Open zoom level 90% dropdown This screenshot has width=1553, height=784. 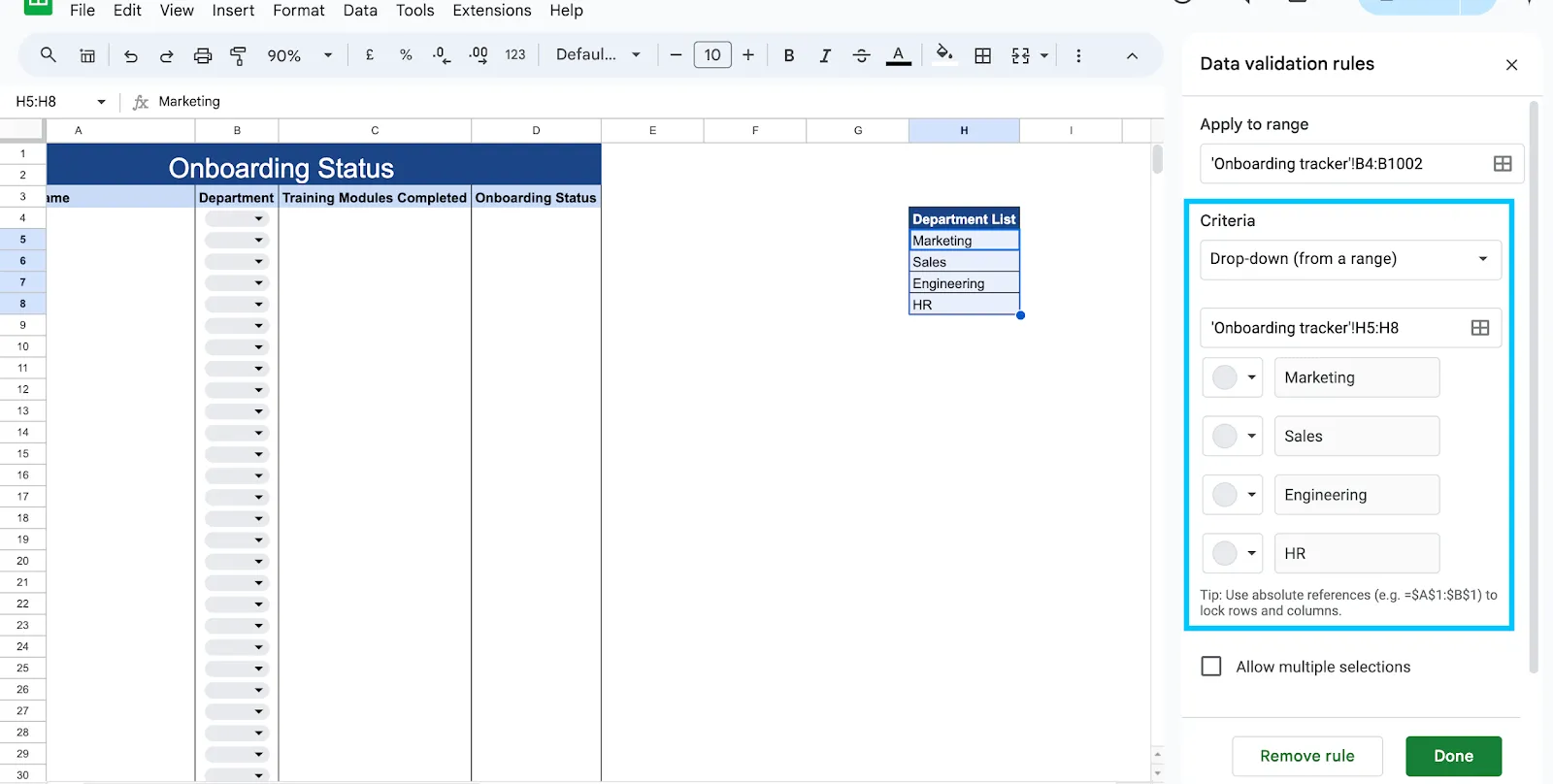coord(299,56)
